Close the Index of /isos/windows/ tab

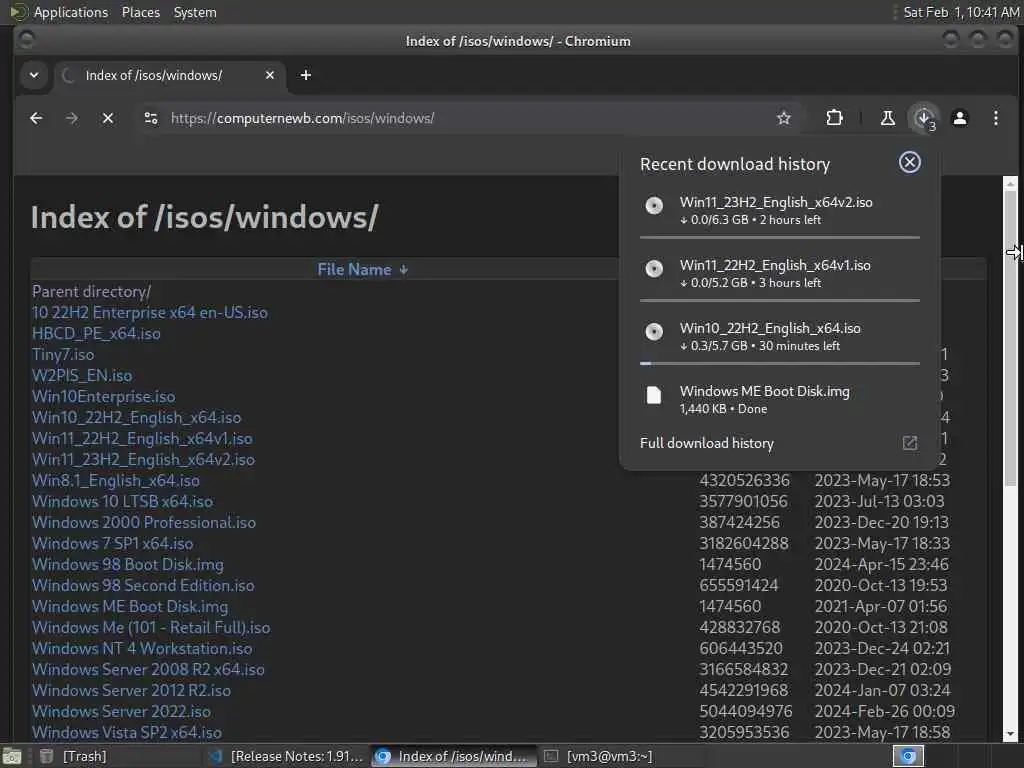[270, 75]
